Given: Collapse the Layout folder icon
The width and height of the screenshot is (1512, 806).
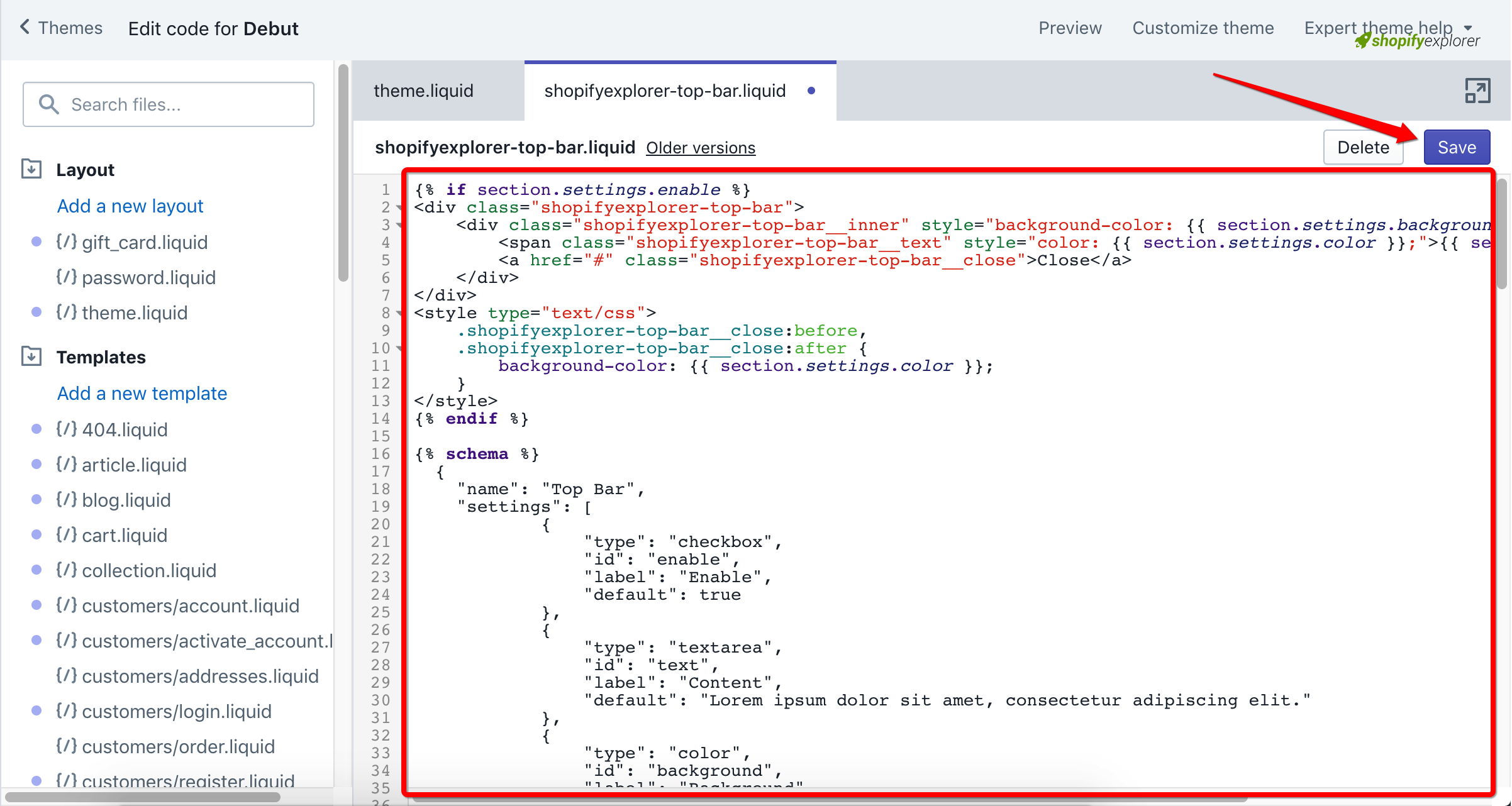Looking at the screenshot, I should [x=31, y=169].
